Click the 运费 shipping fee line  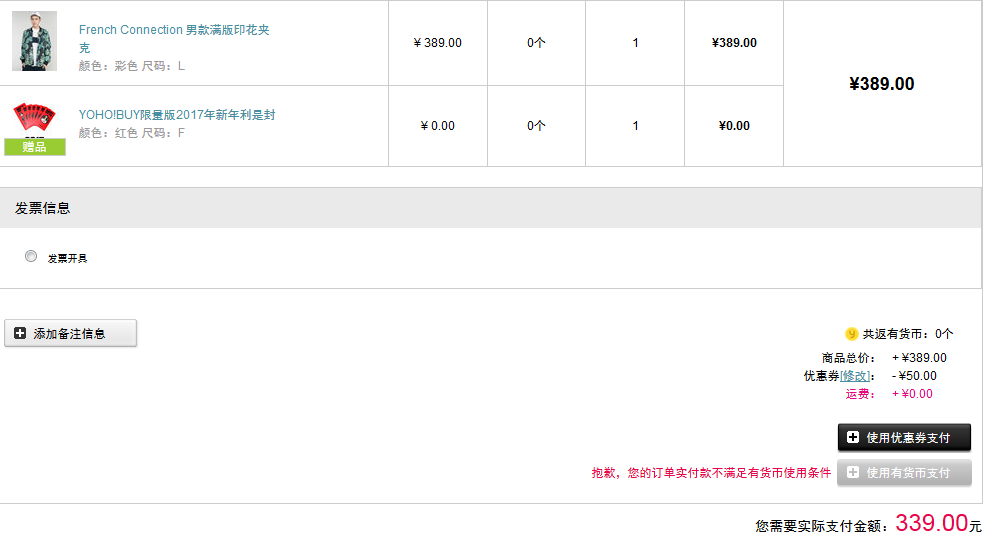[889, 394]
